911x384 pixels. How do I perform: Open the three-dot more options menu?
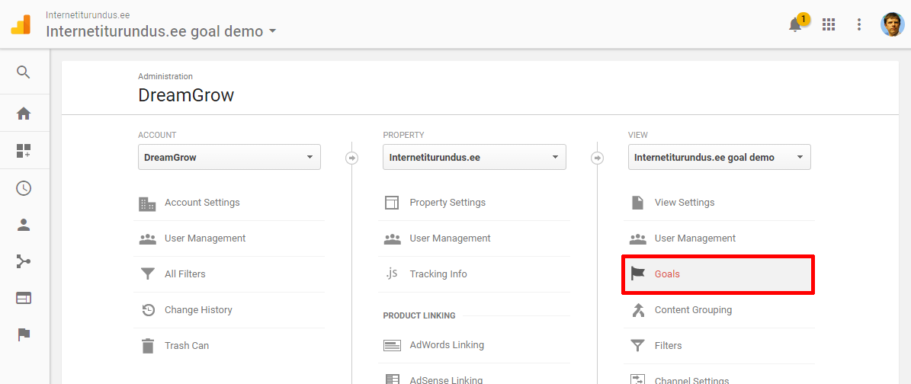pos(859,24)
